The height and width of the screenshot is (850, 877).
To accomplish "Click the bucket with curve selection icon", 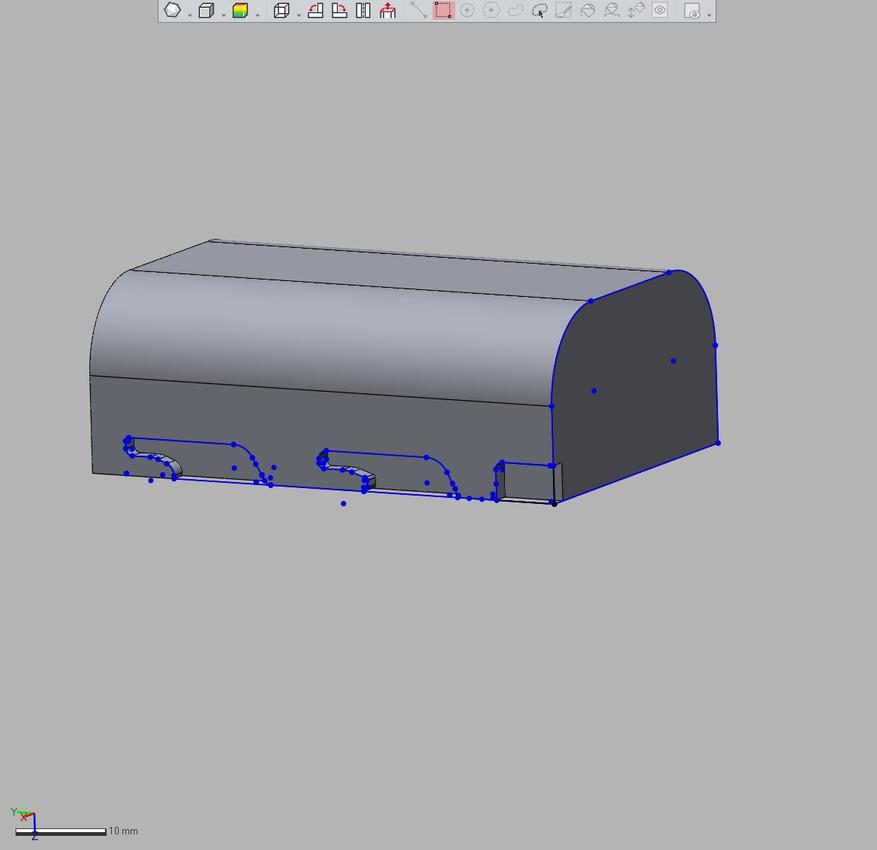I will (x=612, y=11).
